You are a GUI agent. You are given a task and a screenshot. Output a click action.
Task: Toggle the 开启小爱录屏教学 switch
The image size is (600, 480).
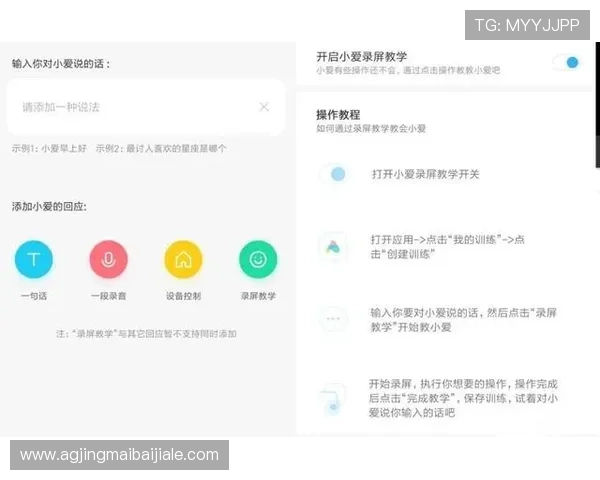pyautogui.click(x=567, y=62)
